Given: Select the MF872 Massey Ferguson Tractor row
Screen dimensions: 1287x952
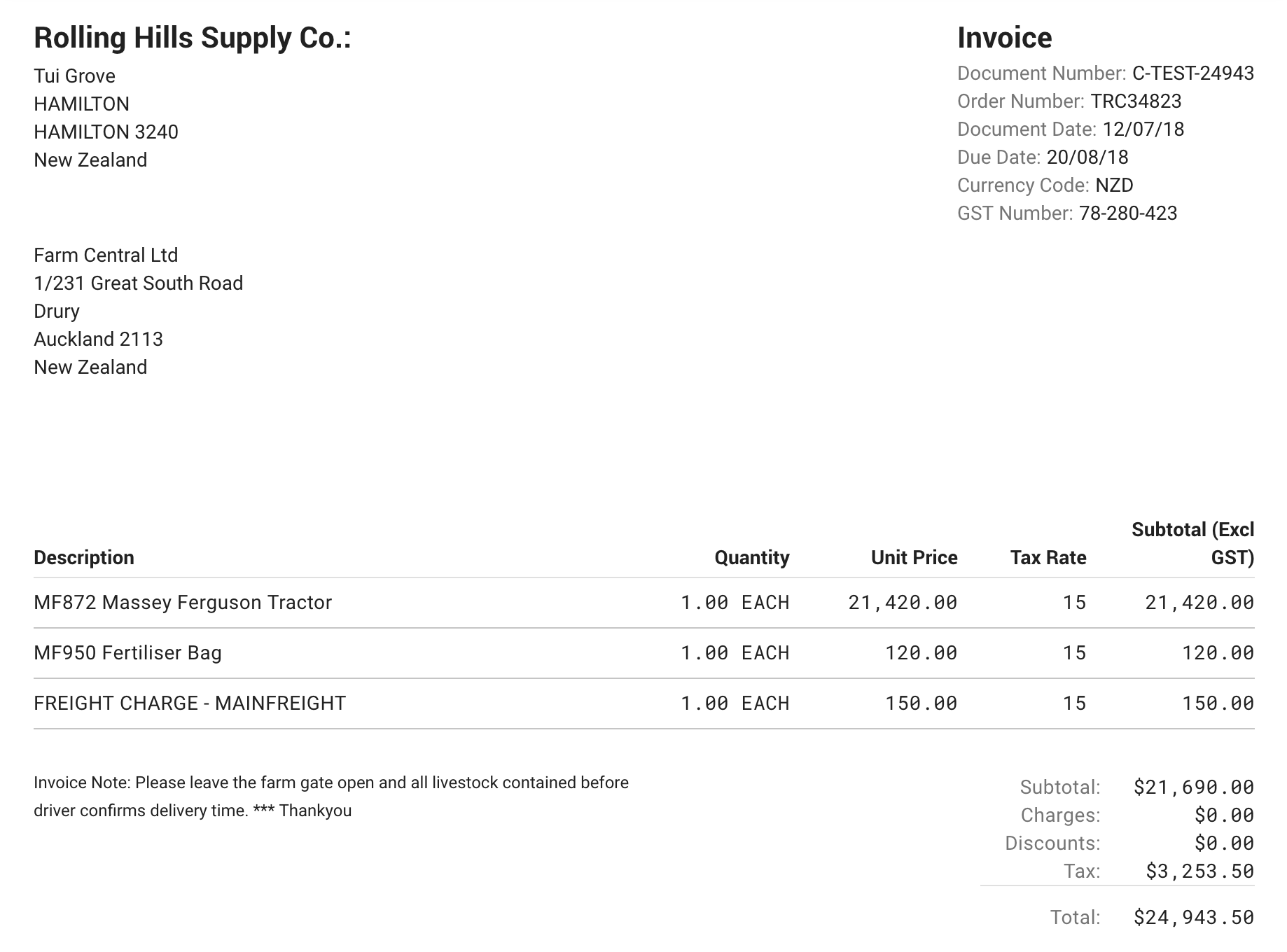Looking at the screenshot, I should tap(183, 603).
